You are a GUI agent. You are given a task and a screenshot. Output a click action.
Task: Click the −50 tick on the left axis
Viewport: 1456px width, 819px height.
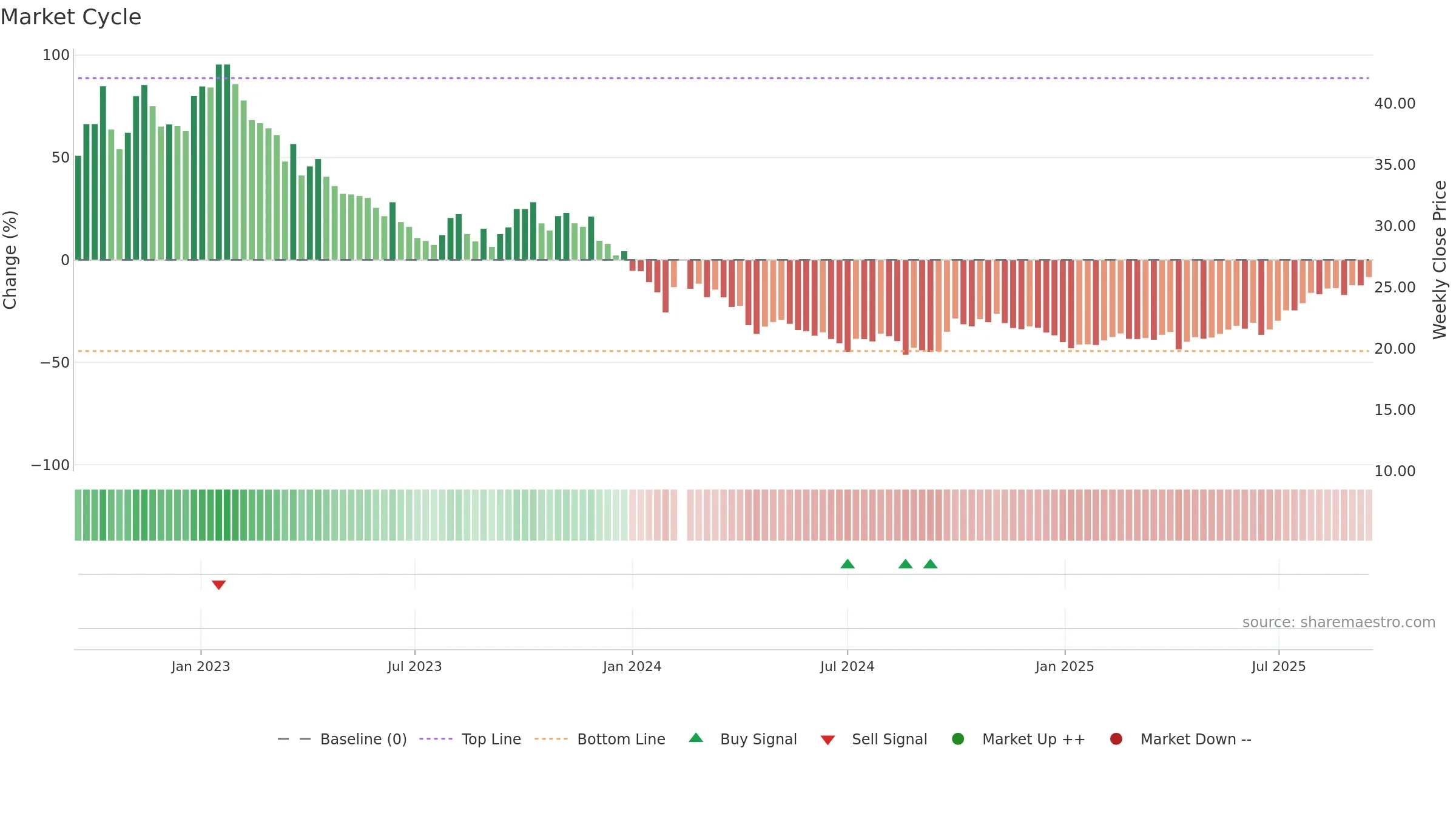point(55,363)
